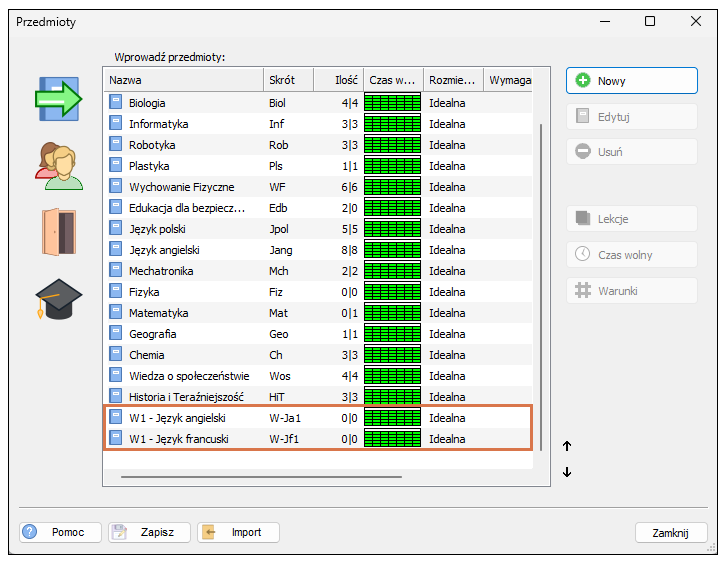Click the green arrow subjects icon in sidebar

coord(58,99)
